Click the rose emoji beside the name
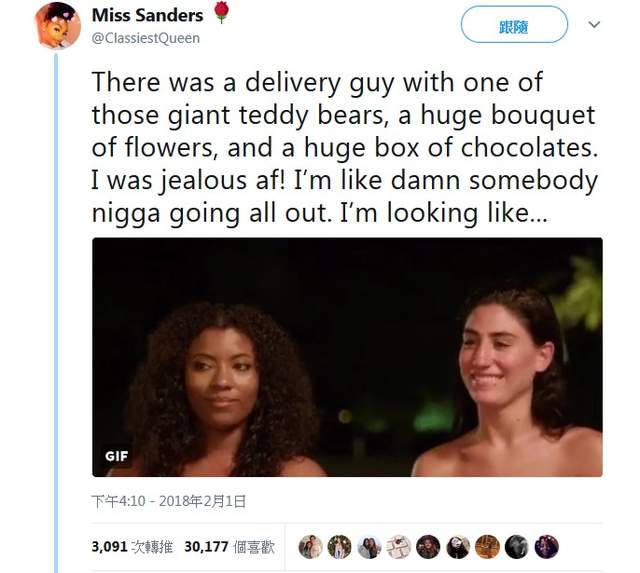Viewport: 640px width, 573px height. point(221,15)
